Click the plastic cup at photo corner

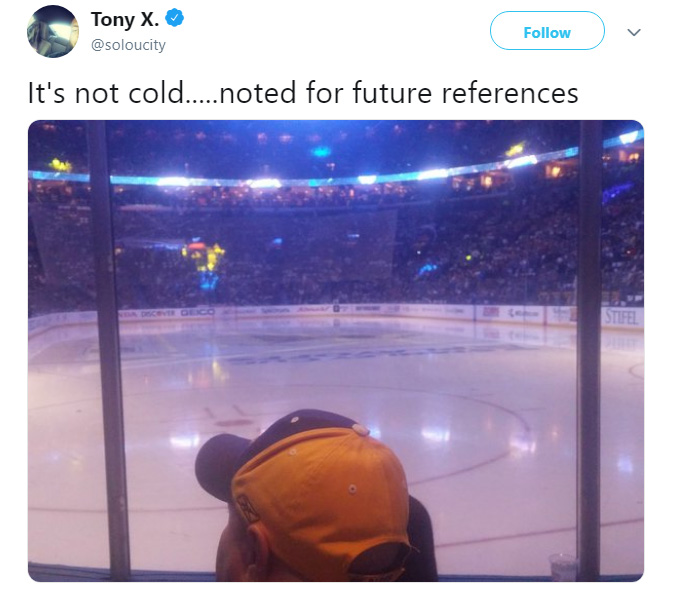[563, 566]
